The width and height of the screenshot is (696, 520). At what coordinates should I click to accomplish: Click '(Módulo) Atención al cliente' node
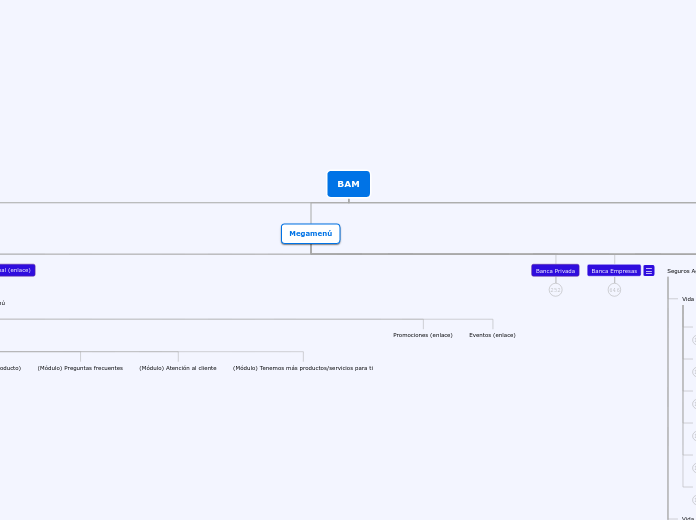[178, 368]
